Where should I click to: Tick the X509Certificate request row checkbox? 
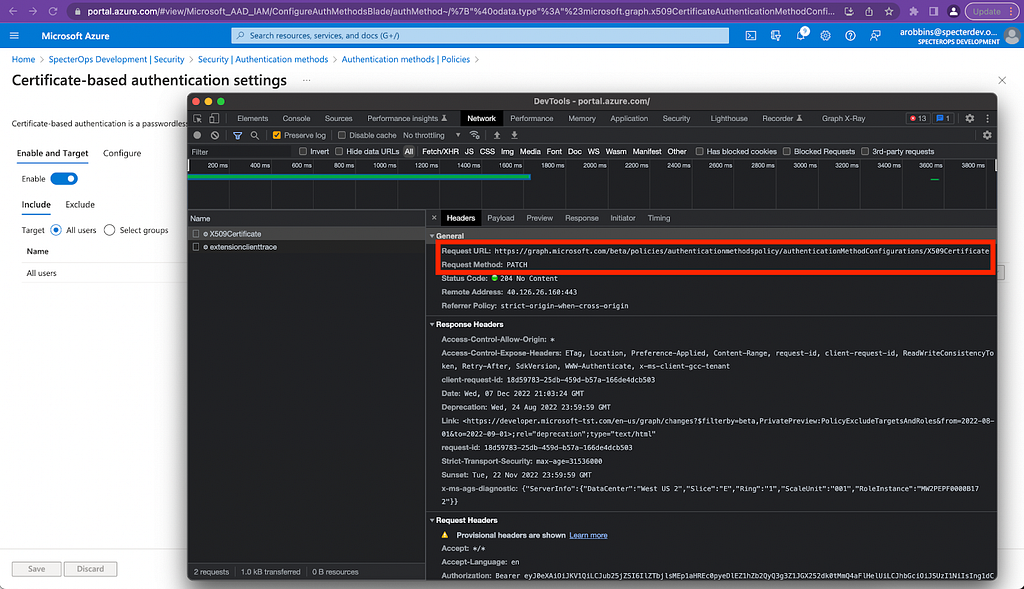tap(196, 234)
